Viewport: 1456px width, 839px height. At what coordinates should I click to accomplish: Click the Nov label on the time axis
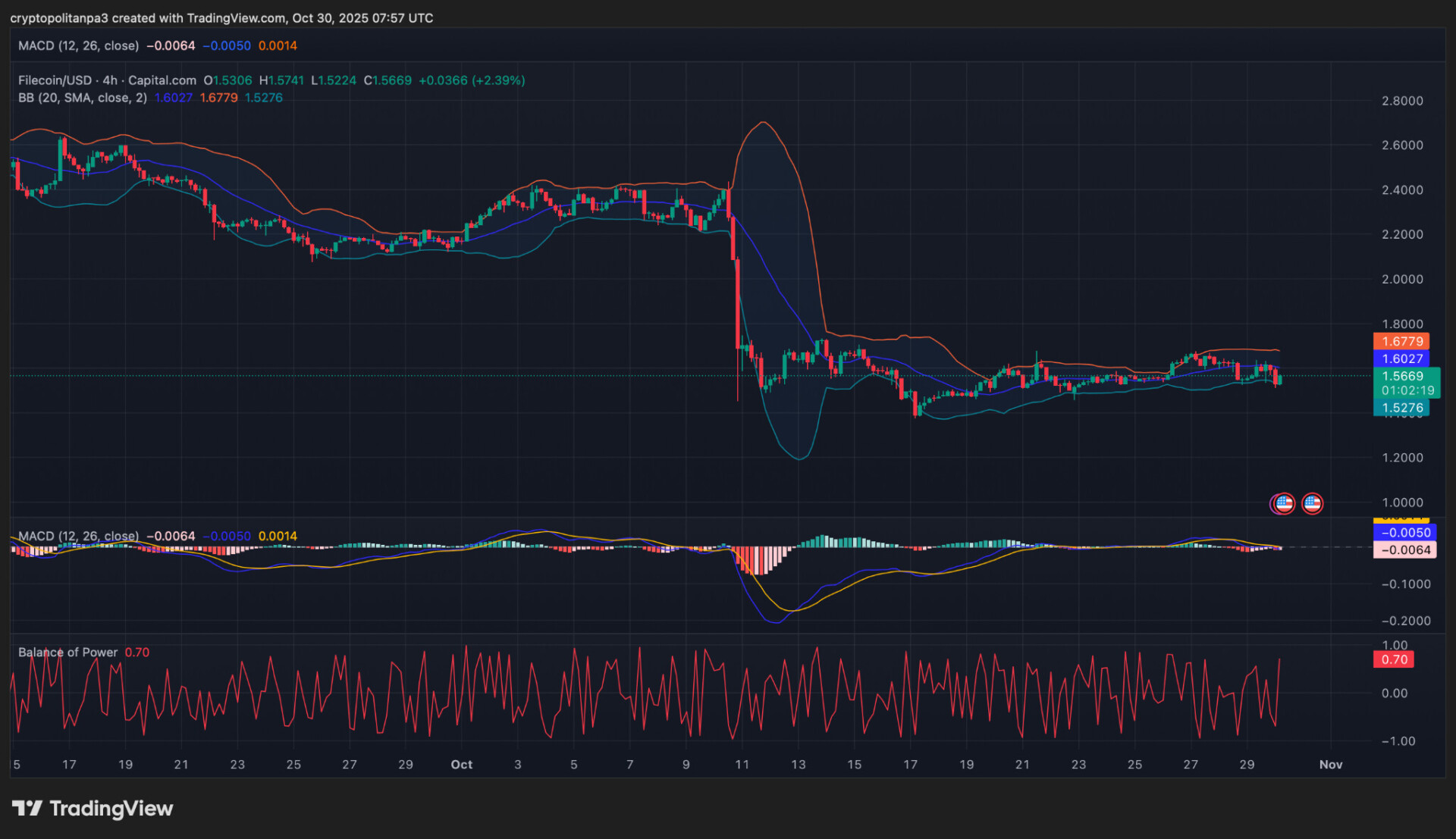pyautogui.click(x=1330, y=765)
